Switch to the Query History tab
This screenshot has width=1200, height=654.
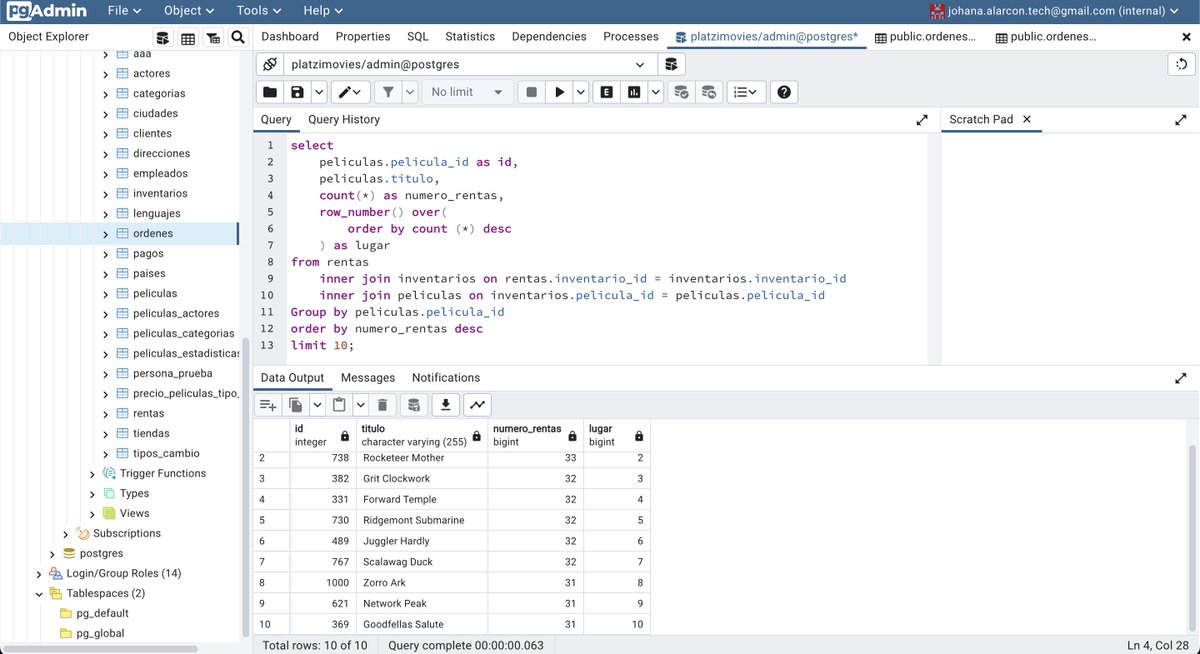344,119
